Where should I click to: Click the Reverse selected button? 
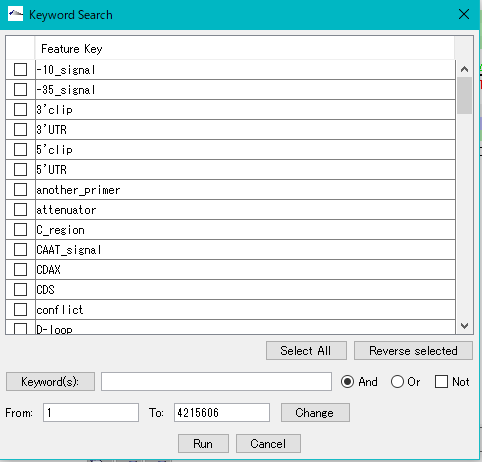413,351
